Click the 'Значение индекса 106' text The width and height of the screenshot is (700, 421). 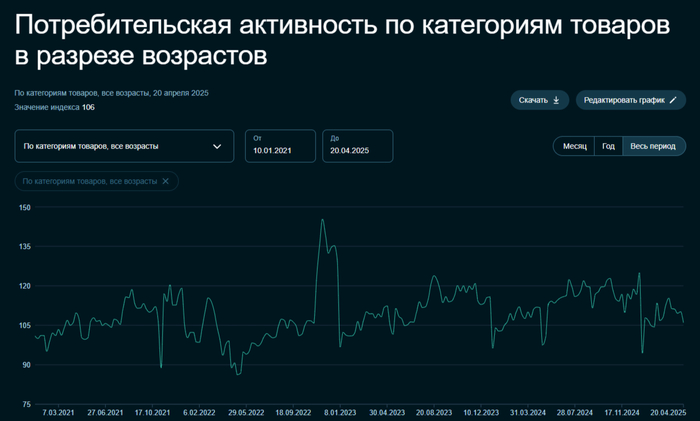point(55,107)
